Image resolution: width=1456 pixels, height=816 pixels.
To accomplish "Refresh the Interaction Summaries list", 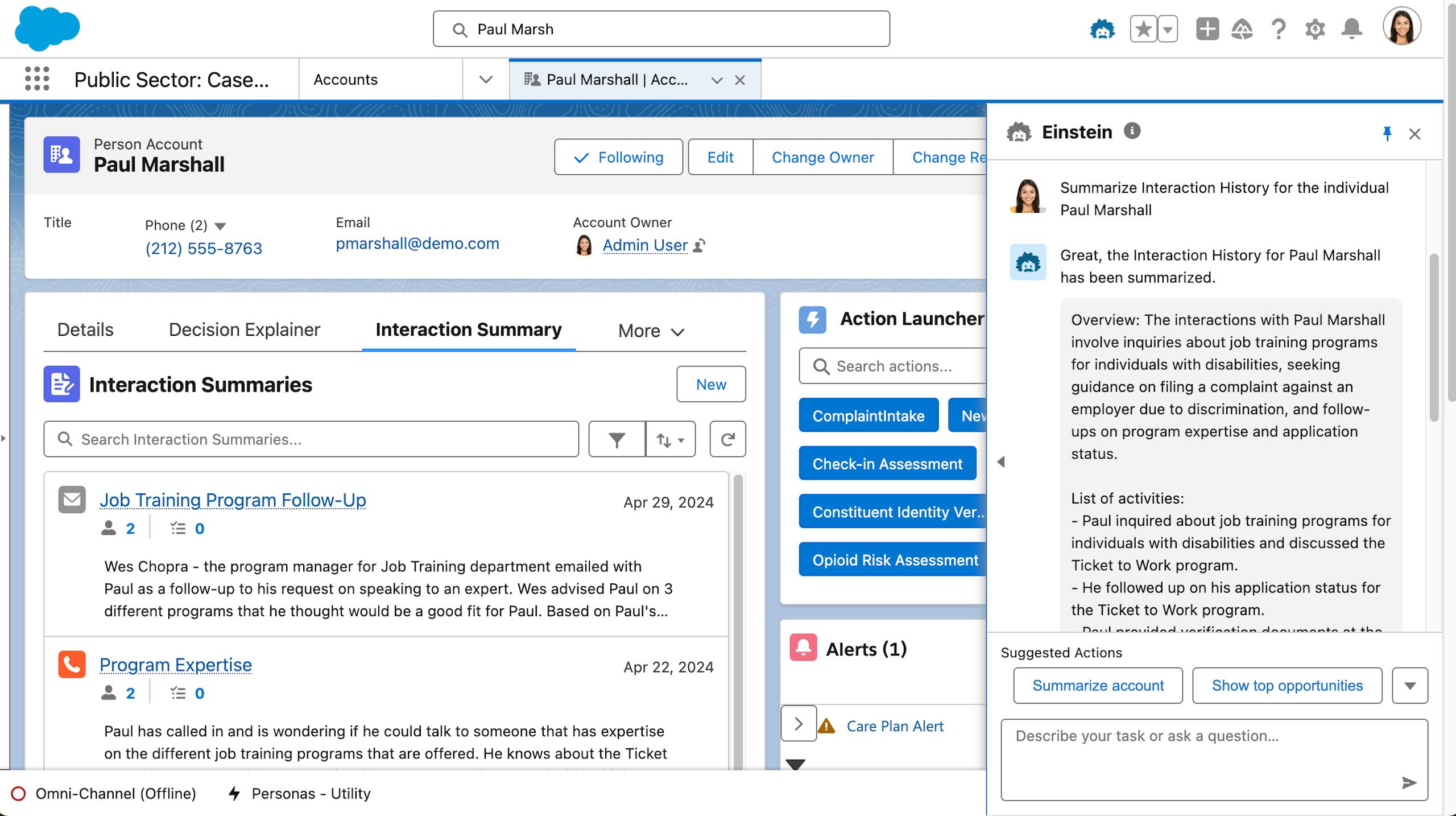I will click(x=727, y=439).
